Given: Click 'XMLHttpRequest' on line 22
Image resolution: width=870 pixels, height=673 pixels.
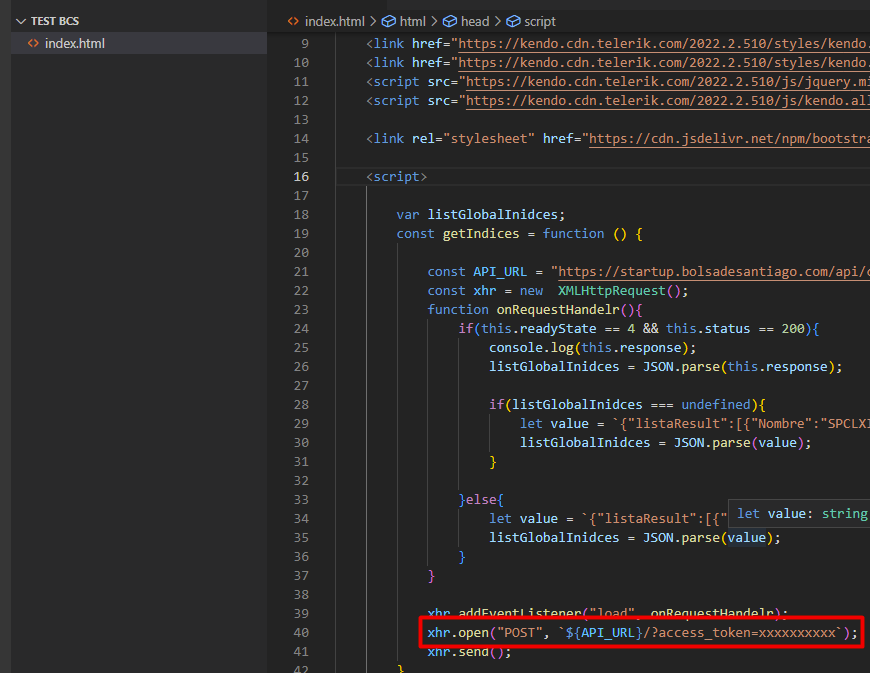Looking at the screenshot, I should coord(611,291).
